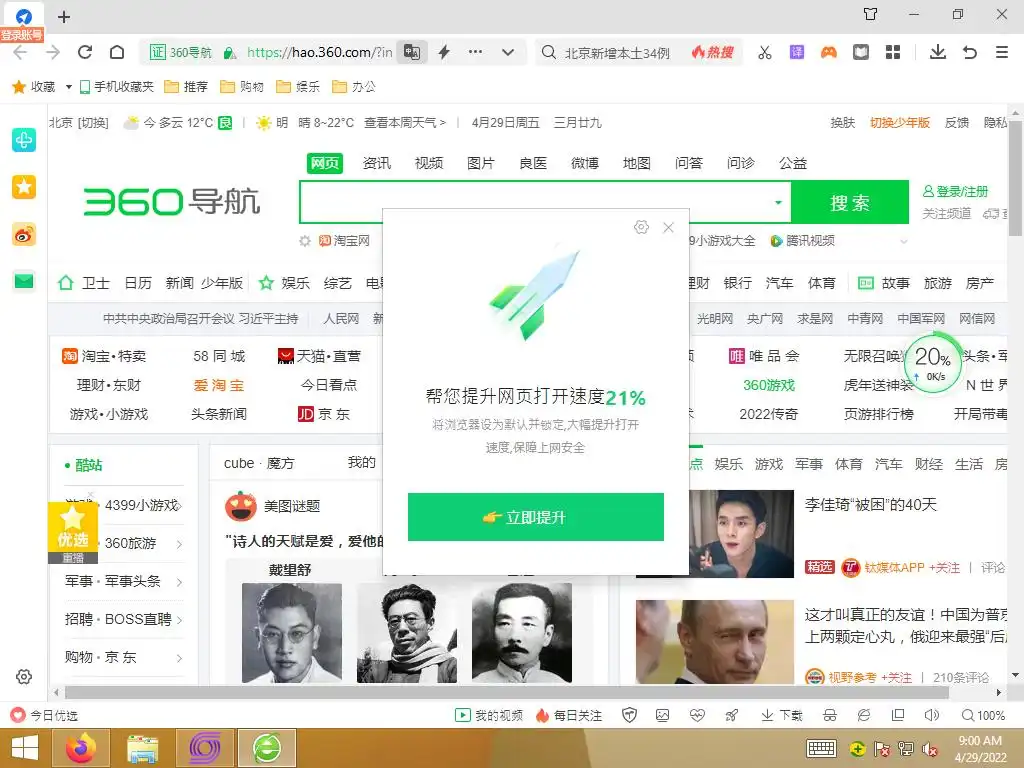This screenshot has width=1024, height=768.
Task: Select the 地图 search tab
Action: [637, 163]
